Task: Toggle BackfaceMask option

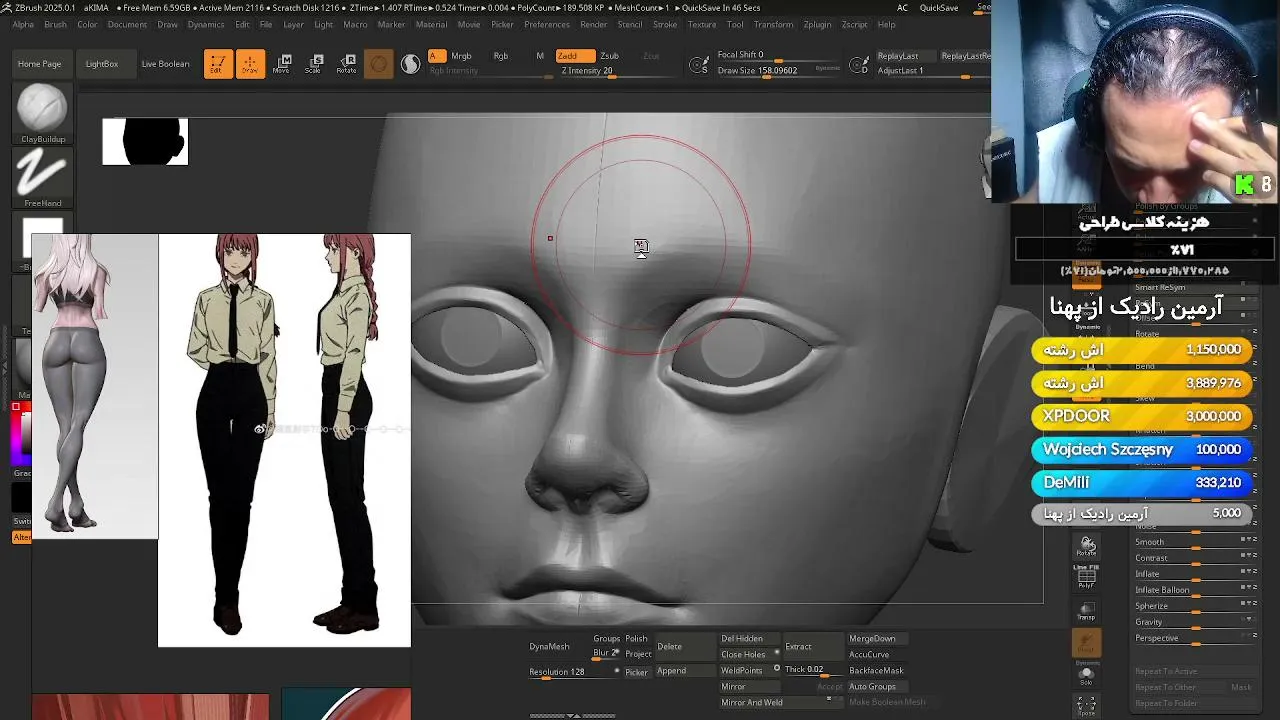Action: (876, 670)
